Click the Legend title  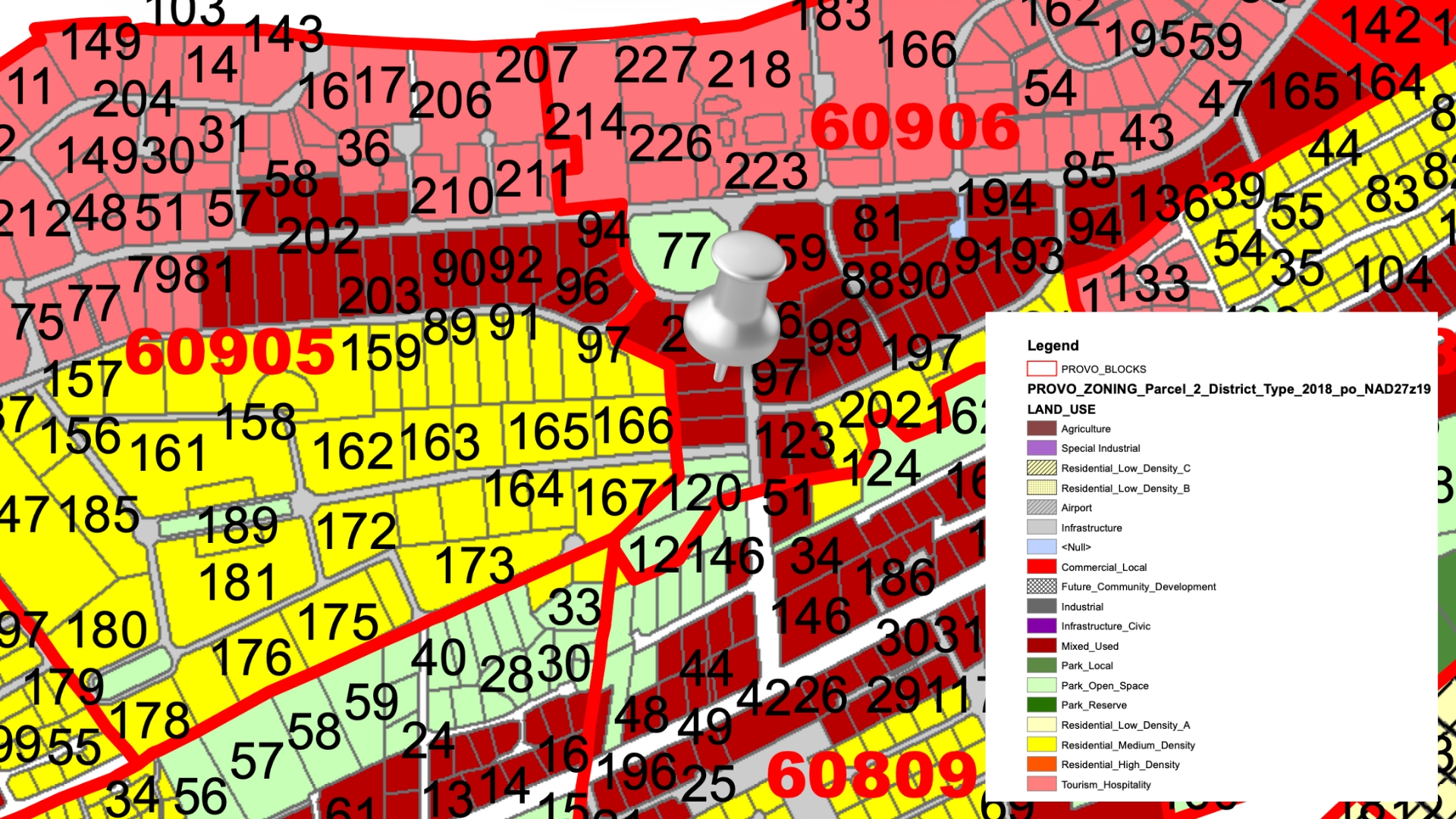coord(1053,346)
